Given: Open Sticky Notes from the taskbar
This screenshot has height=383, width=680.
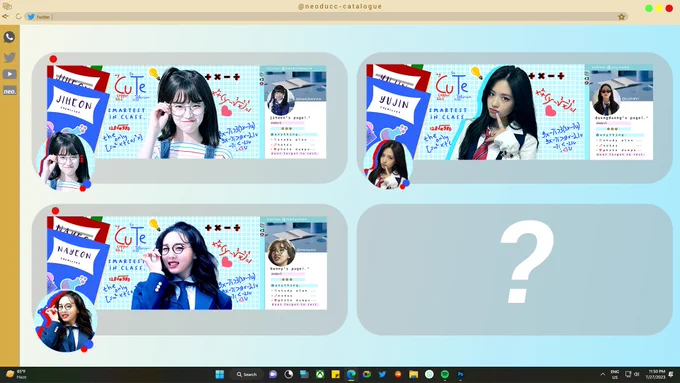Looking at the screenshot, I should pos(335,374).
